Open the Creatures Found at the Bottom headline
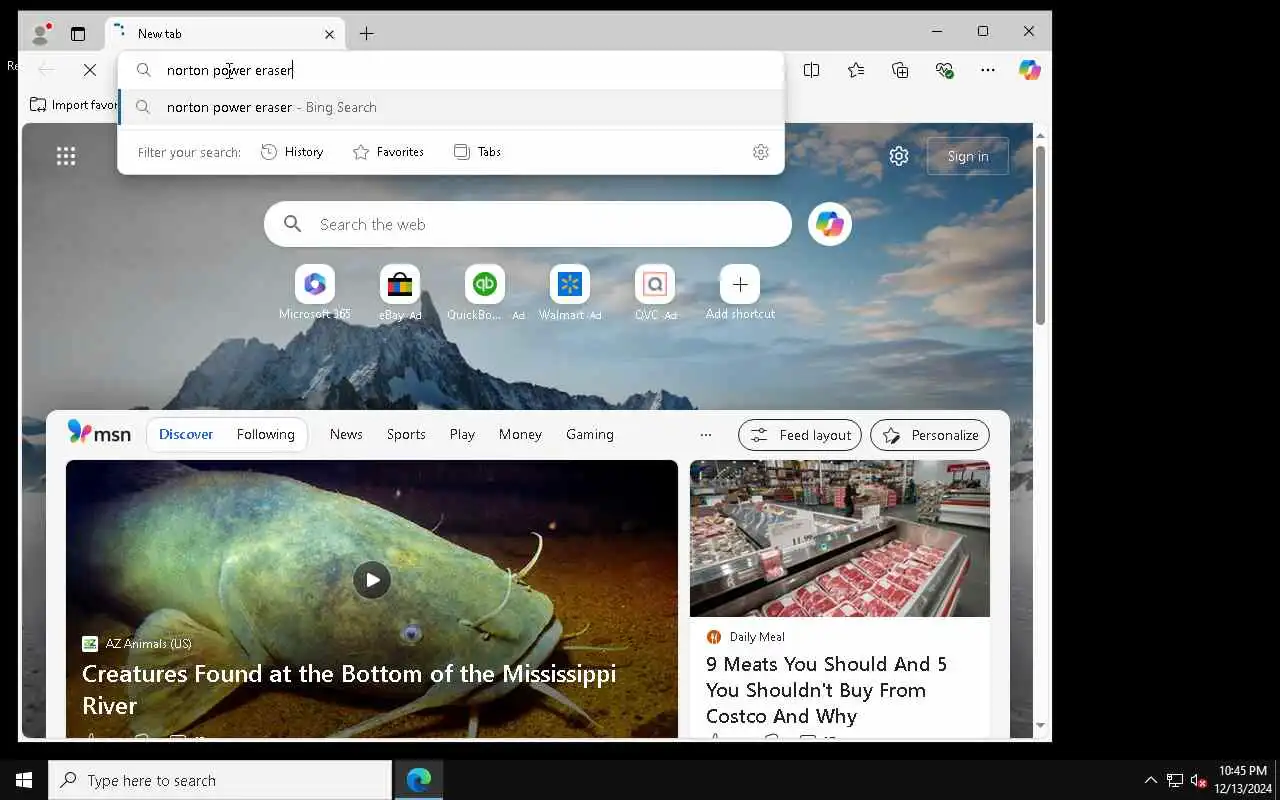The image size is (1280, 800). coord(349,689)
